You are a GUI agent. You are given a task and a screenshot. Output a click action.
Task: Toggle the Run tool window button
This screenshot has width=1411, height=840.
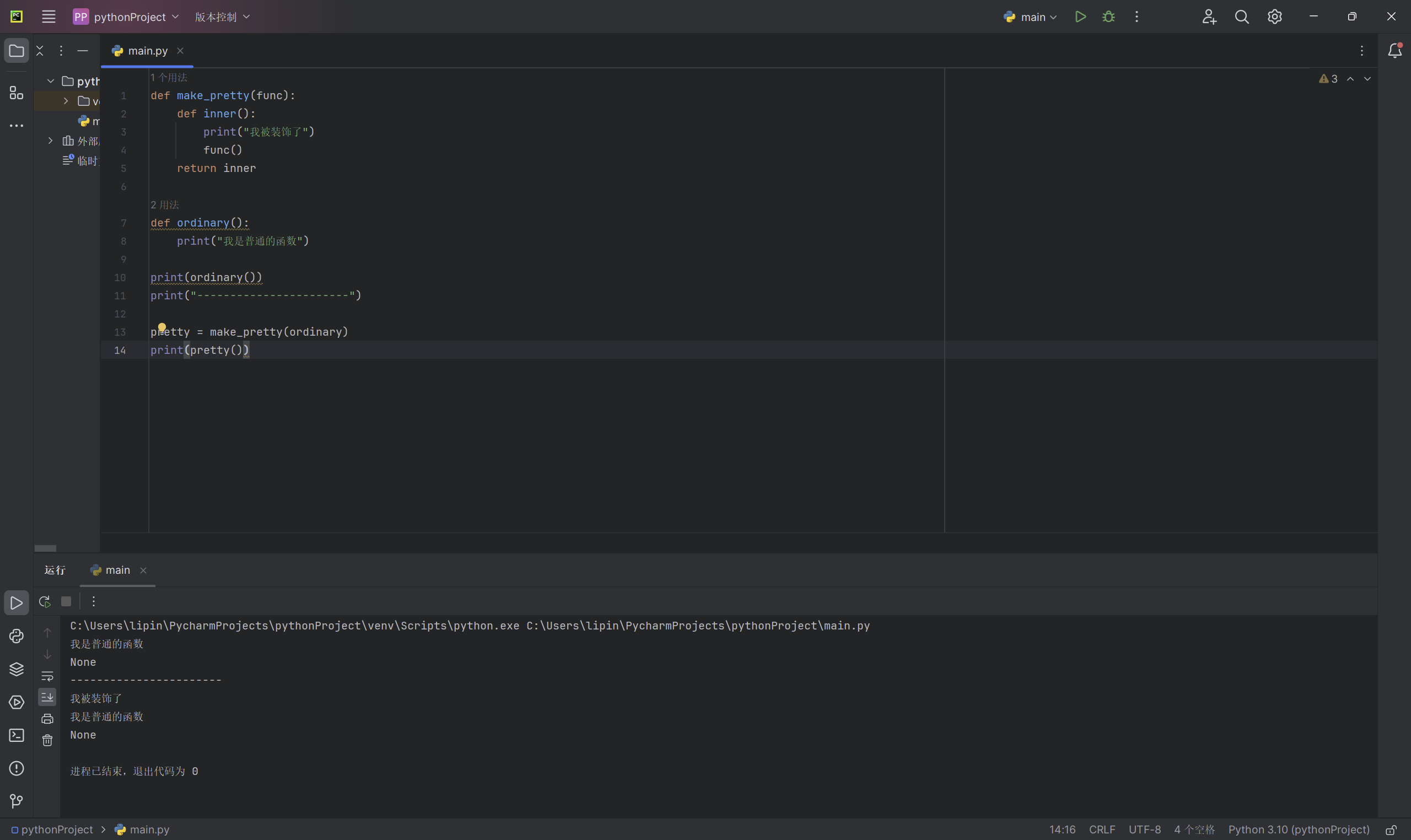coord(17,603)
